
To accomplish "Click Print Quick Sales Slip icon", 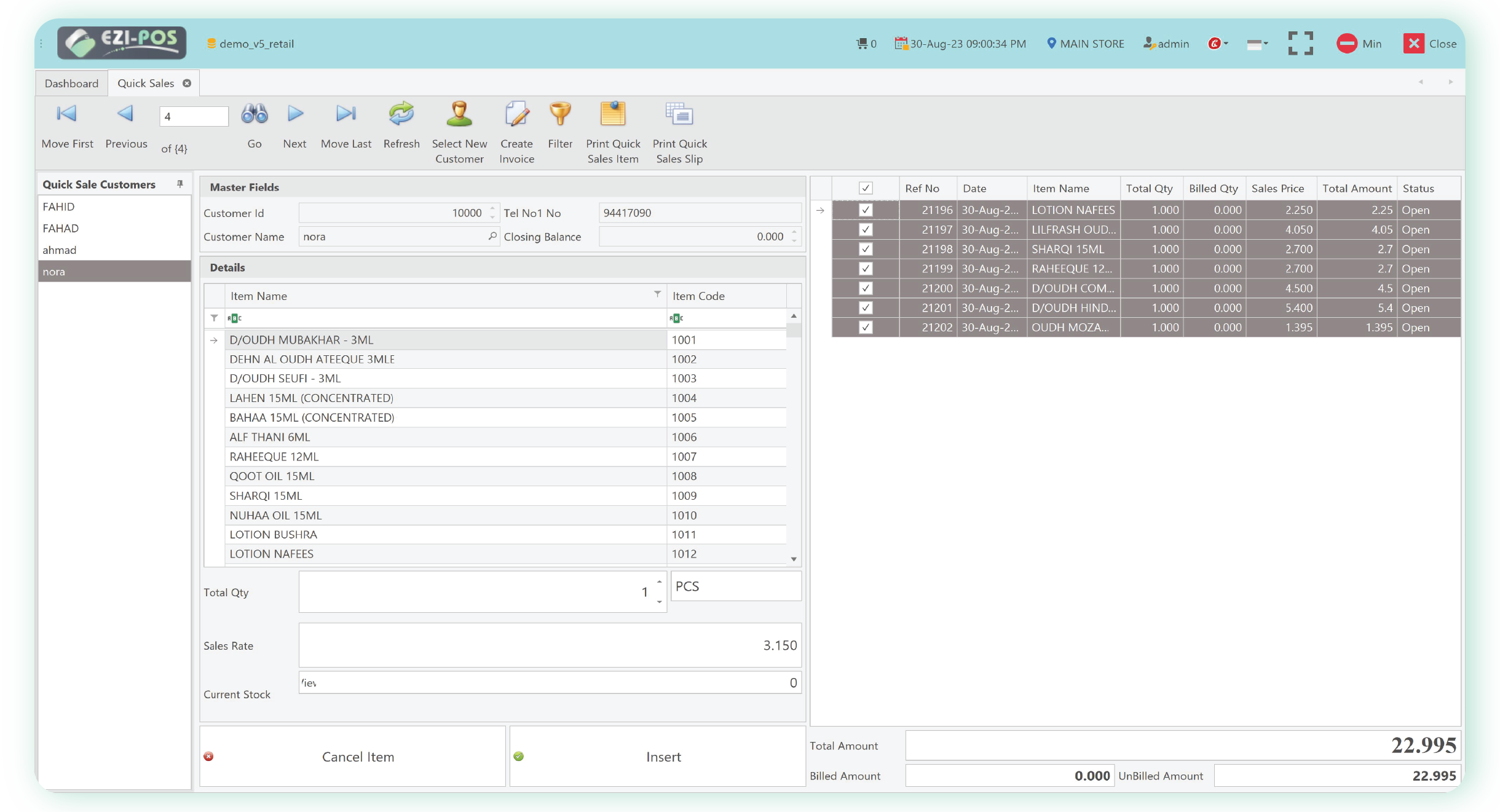I will click(x=679, y=114).
